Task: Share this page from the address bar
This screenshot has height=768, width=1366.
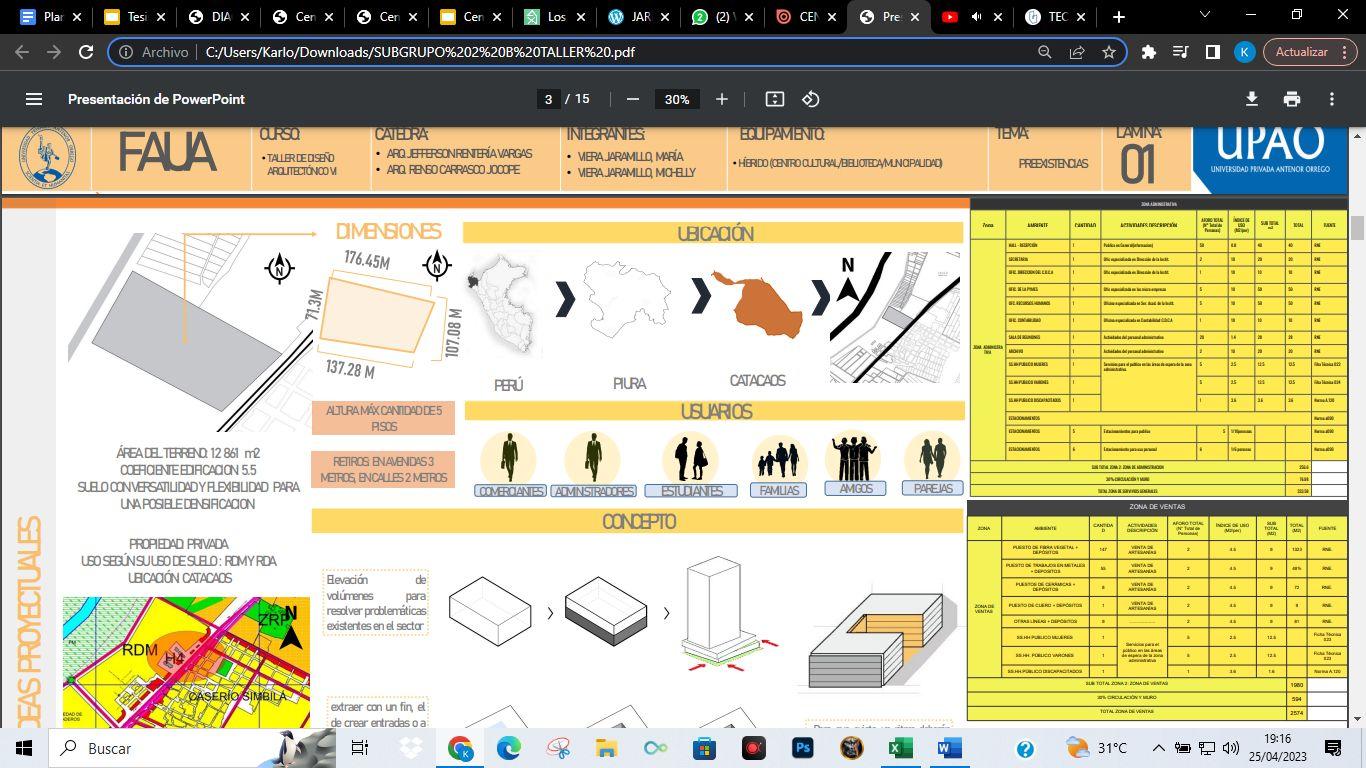Action: tap(1077, 52)
